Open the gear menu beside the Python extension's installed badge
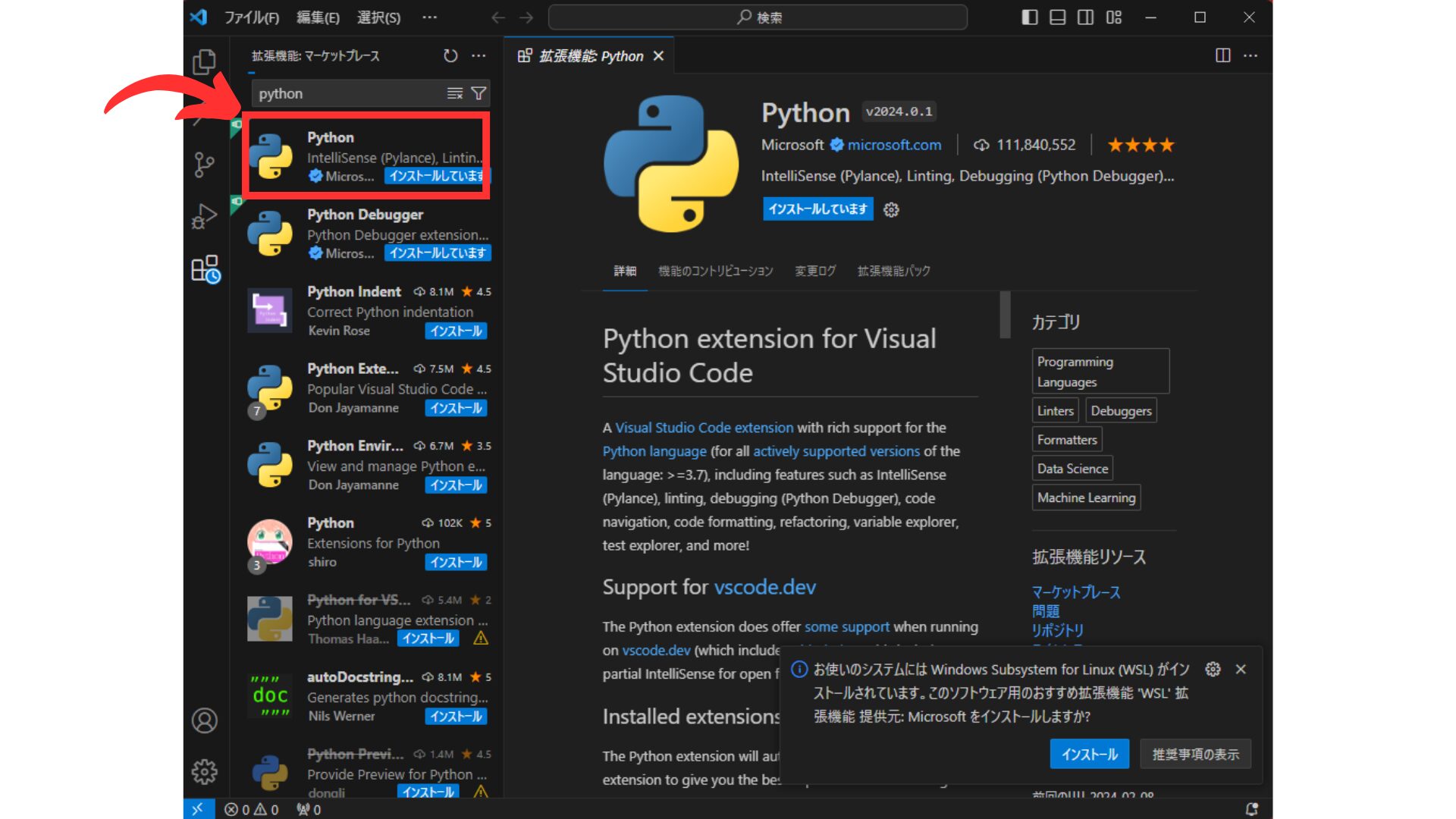 pos(891,210)
